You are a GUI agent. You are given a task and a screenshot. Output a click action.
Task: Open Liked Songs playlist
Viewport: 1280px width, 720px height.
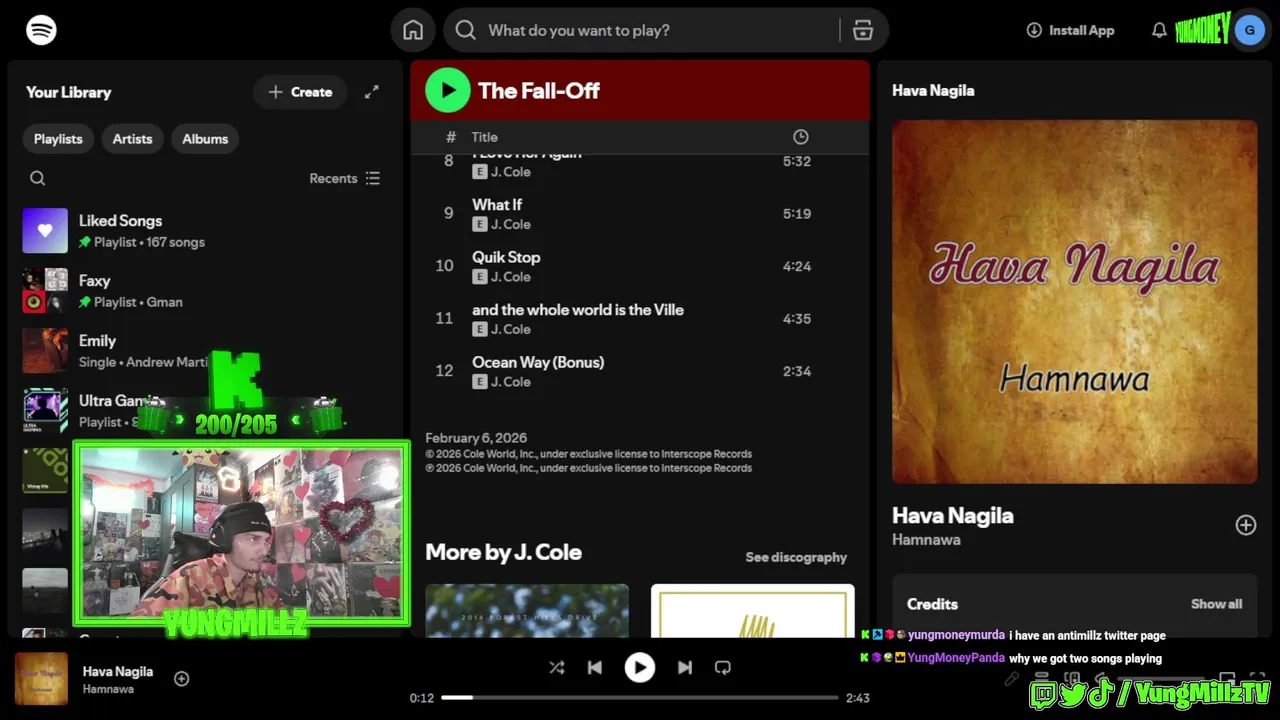(x=205, y=231)
